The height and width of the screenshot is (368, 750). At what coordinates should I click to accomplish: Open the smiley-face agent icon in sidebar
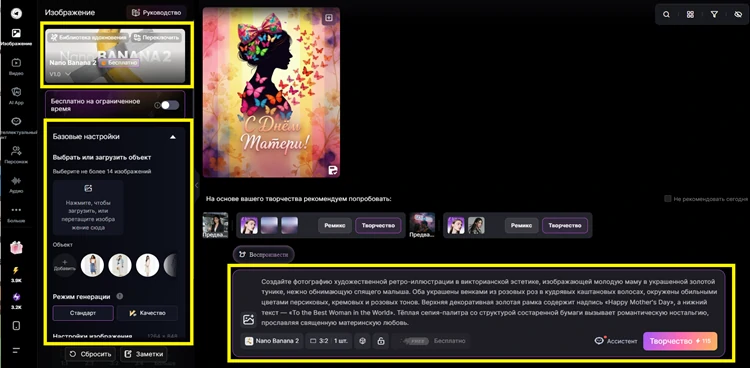coord(16,122)
